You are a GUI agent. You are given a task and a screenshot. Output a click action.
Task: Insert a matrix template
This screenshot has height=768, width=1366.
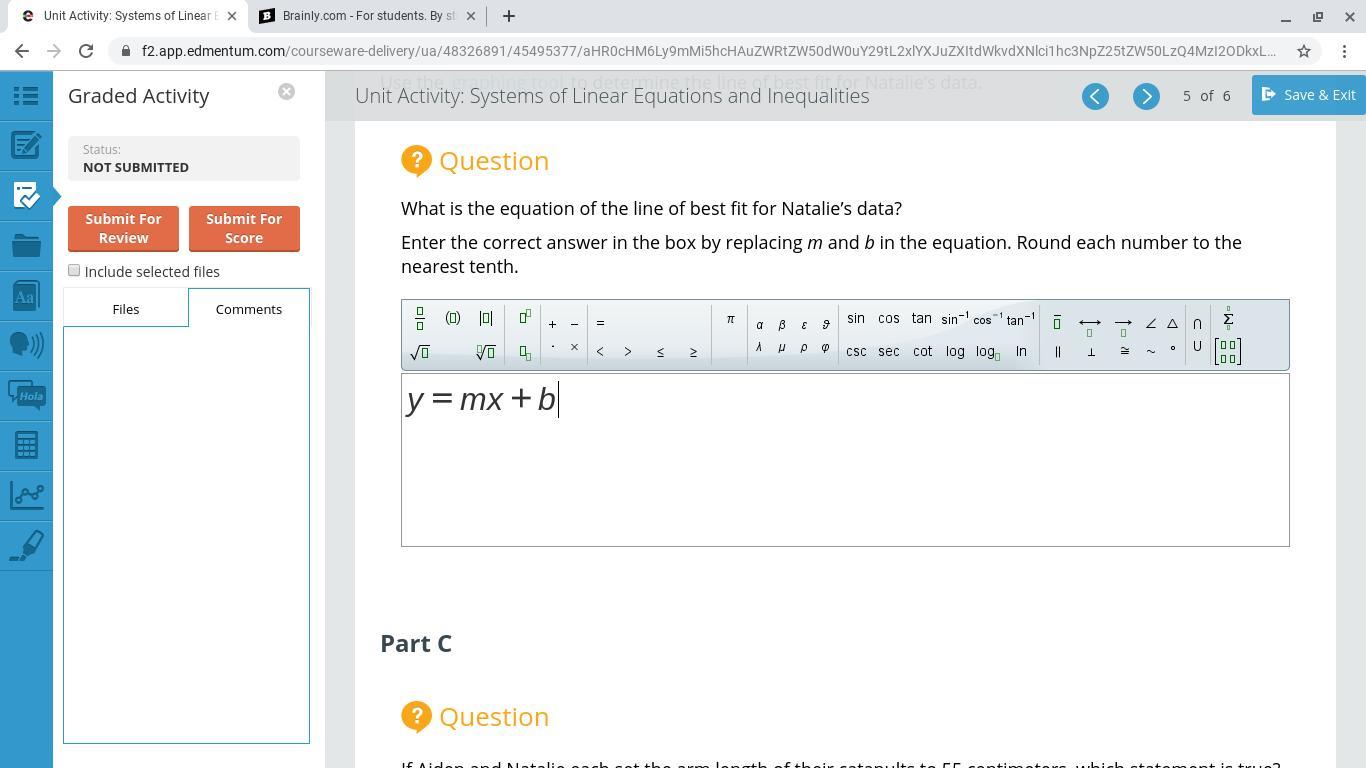(x=1228, y=351)
